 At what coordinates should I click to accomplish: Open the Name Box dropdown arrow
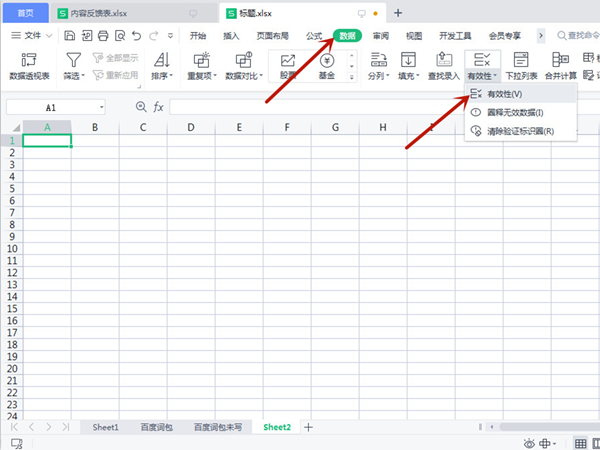tap(101, 106)
